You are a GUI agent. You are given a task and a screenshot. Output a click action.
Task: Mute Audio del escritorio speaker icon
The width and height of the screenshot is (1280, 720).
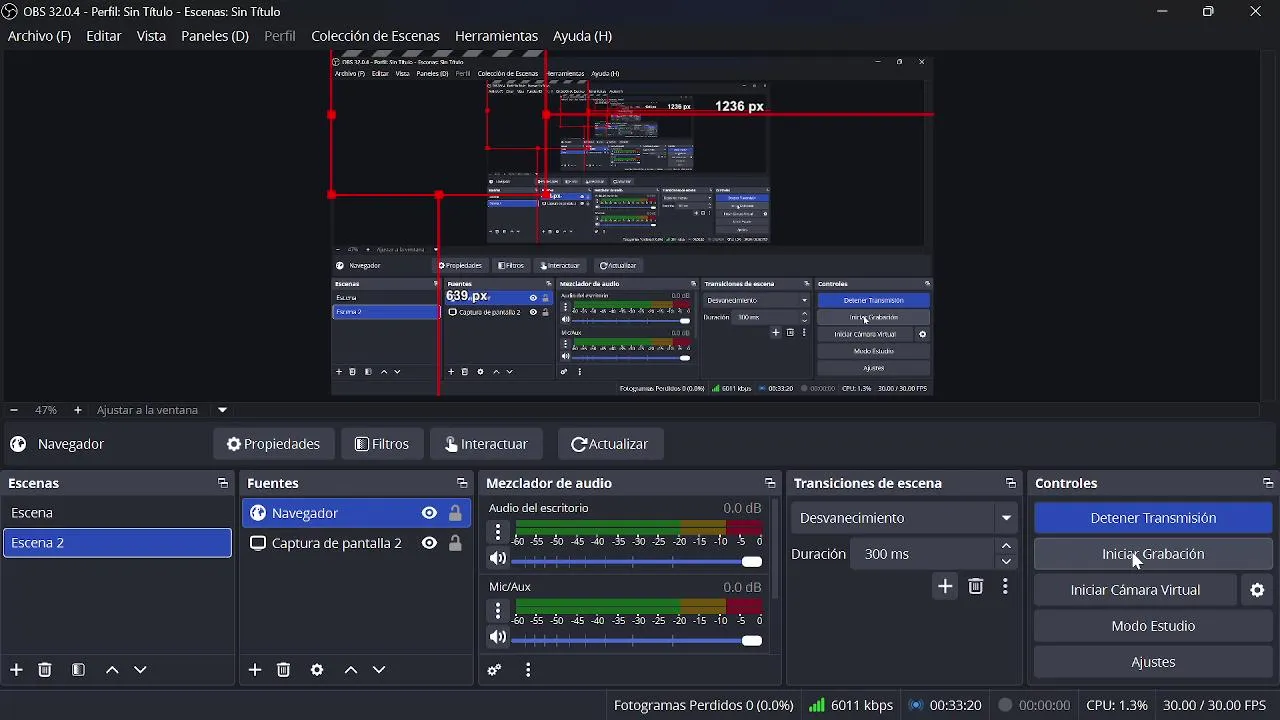(x=498, y=559)
